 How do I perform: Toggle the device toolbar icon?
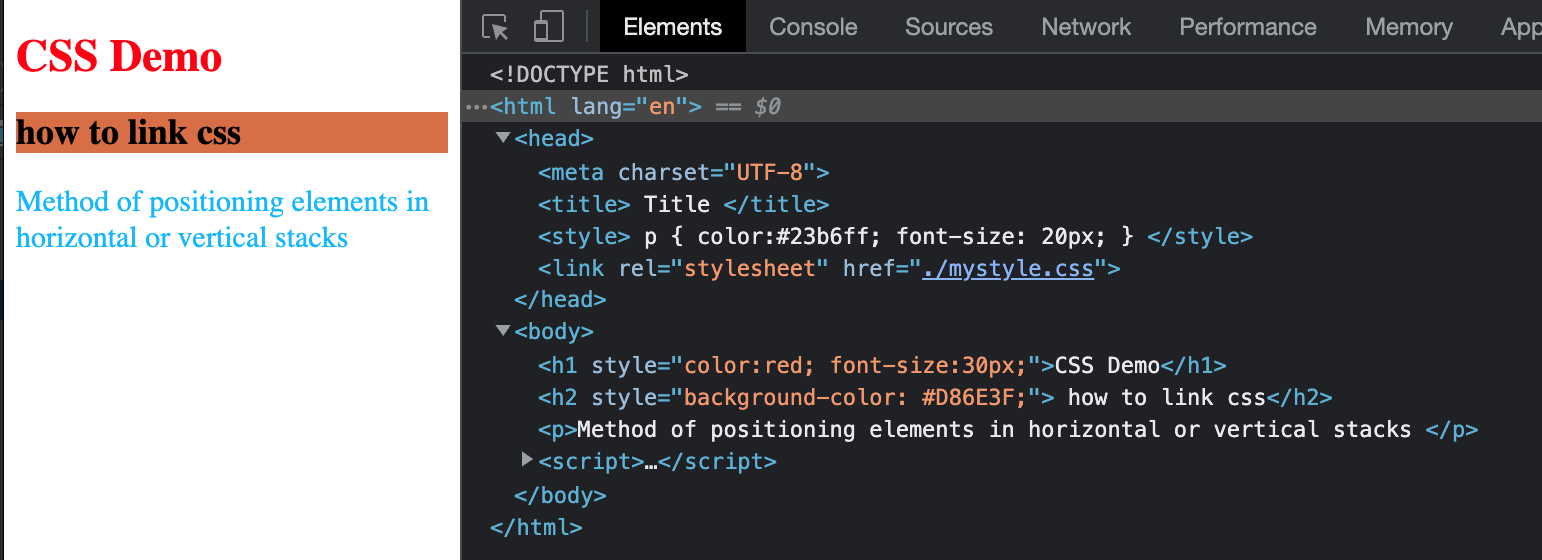coord(548,27)
